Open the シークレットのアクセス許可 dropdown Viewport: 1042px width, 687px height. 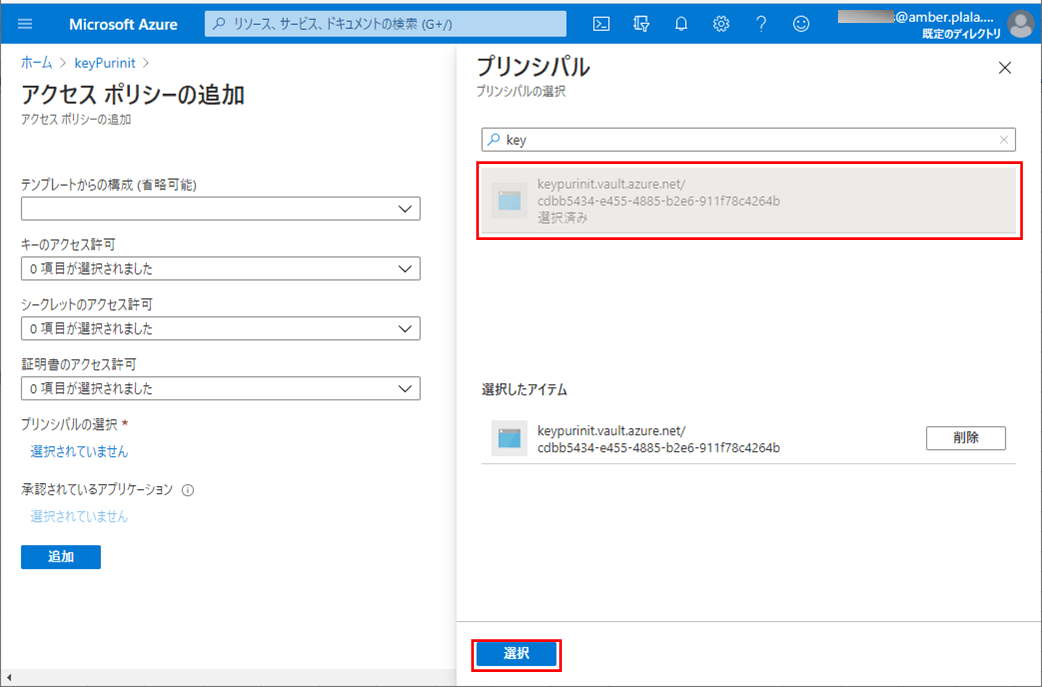tap(220, 329)
